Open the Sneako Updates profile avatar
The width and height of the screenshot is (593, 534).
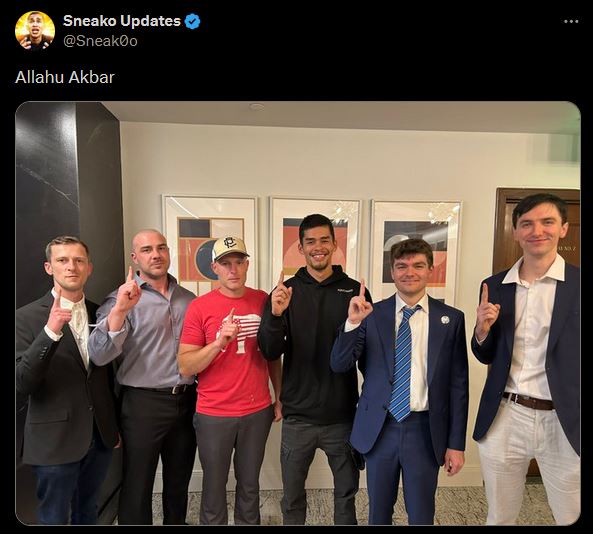tap(35, 31)
